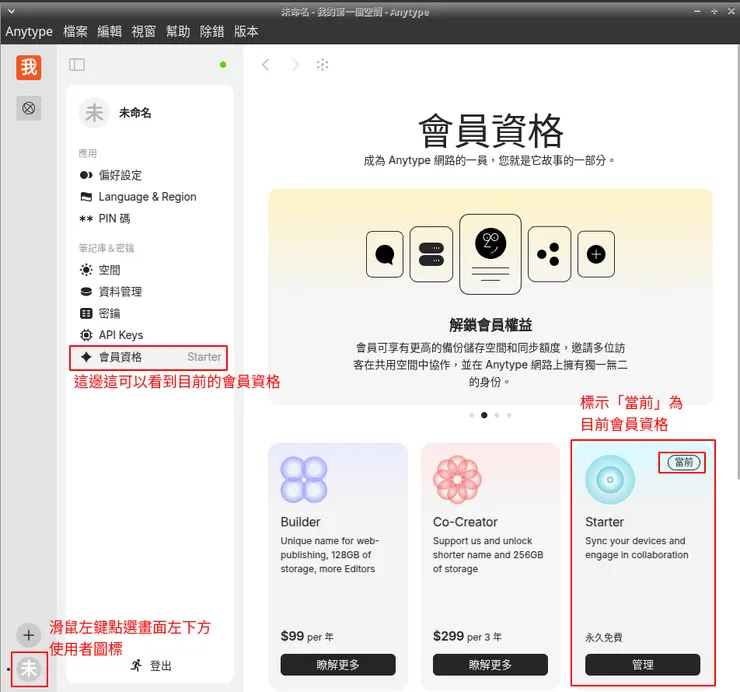The height and width of the screenshot is (692, 740).
Task: Click the Starter plan teal icon
Action: tap(610, 480)
